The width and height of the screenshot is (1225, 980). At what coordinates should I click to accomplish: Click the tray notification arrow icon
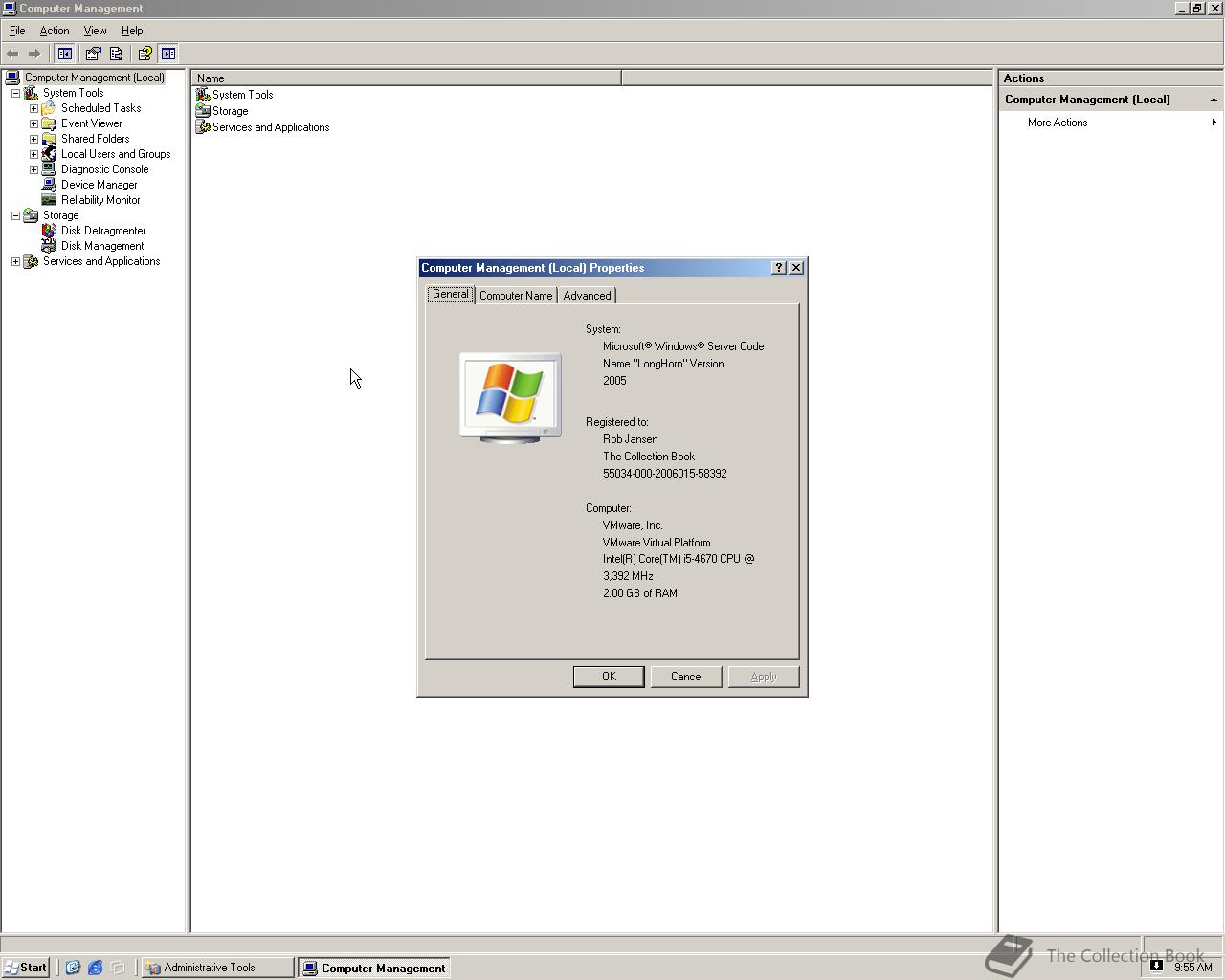1156,966
